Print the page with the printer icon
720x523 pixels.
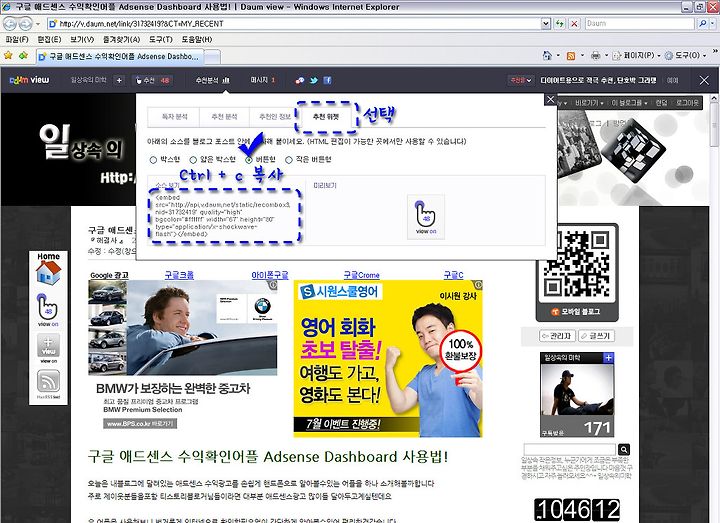click(x=596, y=56)
